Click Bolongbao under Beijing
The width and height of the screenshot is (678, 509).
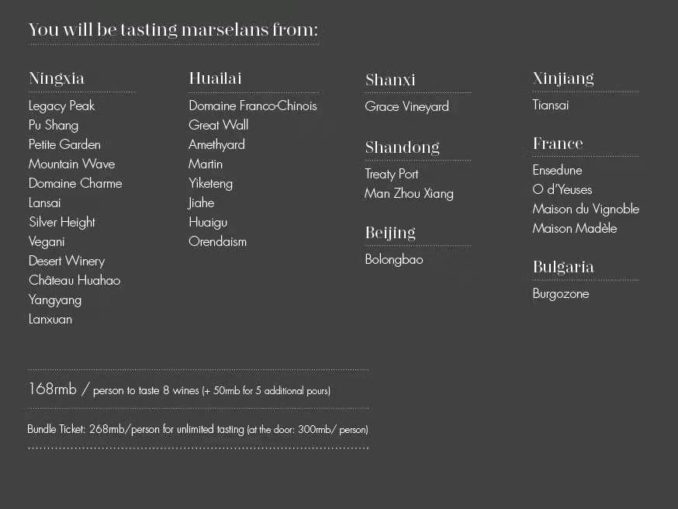[394, 260]
